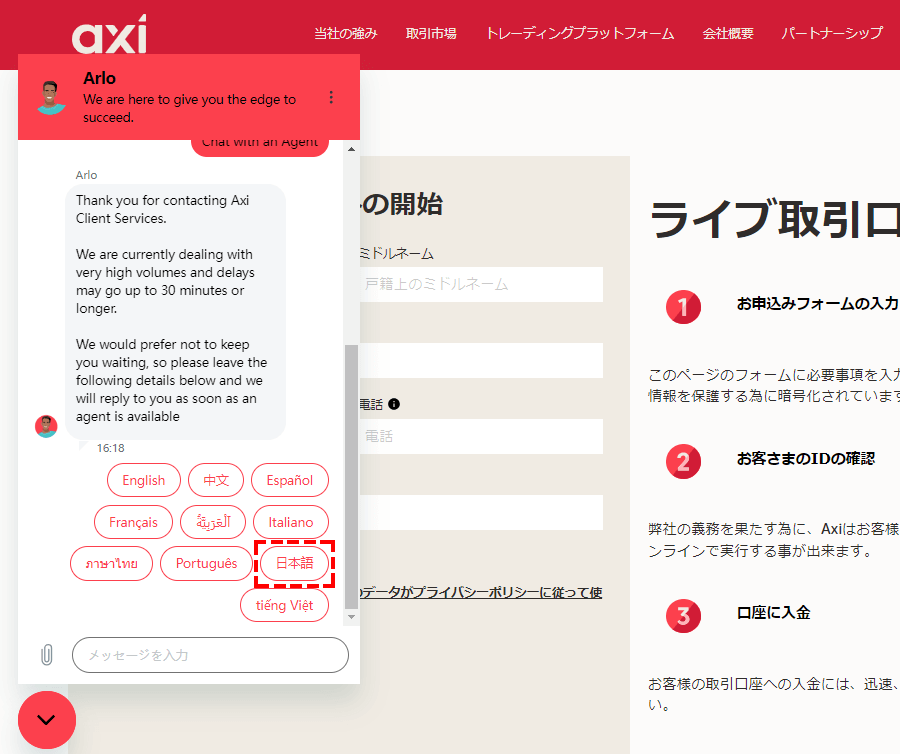Pick Italiano language button
900x754 pixels.
[291, 522]
